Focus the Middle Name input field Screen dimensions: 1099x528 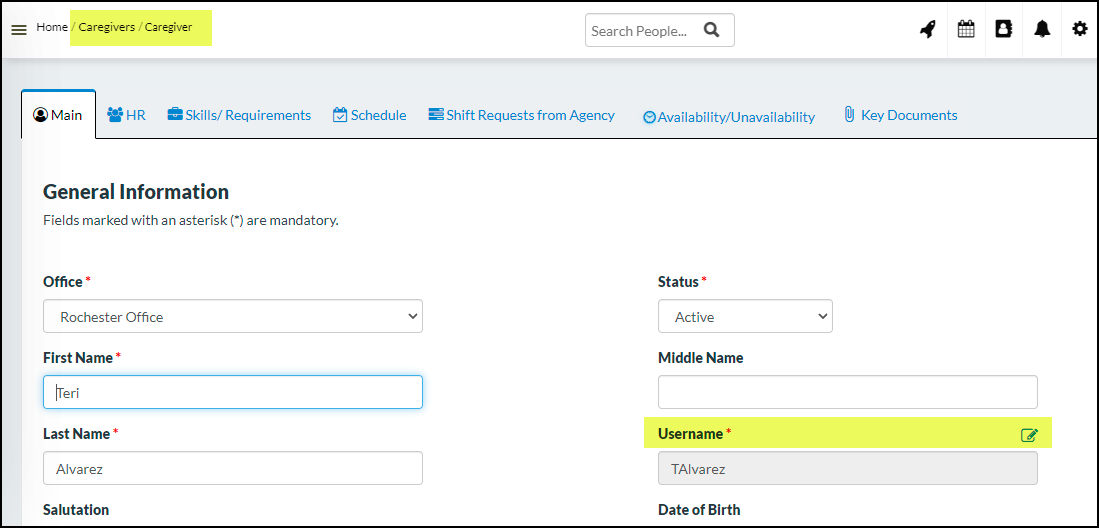(847, 392)
